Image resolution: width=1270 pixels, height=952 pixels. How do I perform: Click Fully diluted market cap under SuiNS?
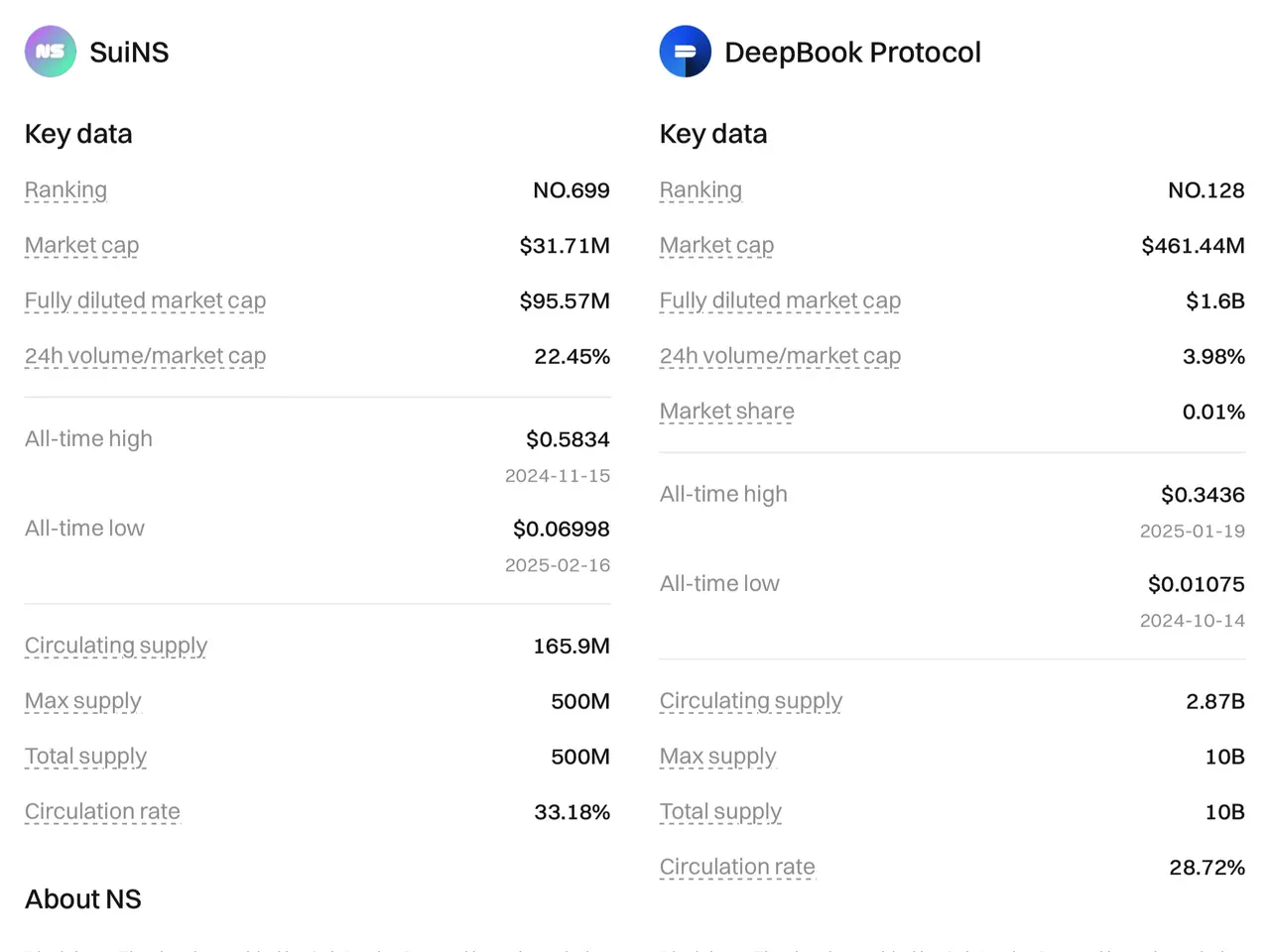pos(145,300)
